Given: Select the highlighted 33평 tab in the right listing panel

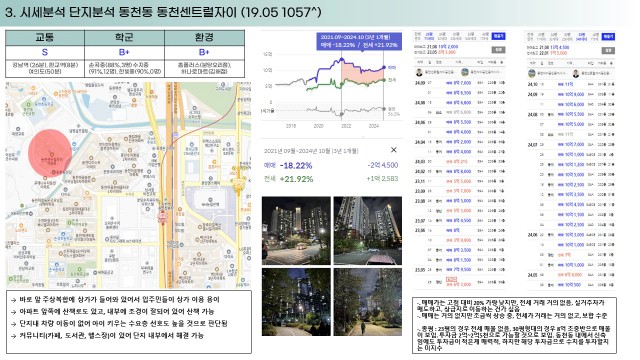Looking at the screenshot, I should 581,37.
